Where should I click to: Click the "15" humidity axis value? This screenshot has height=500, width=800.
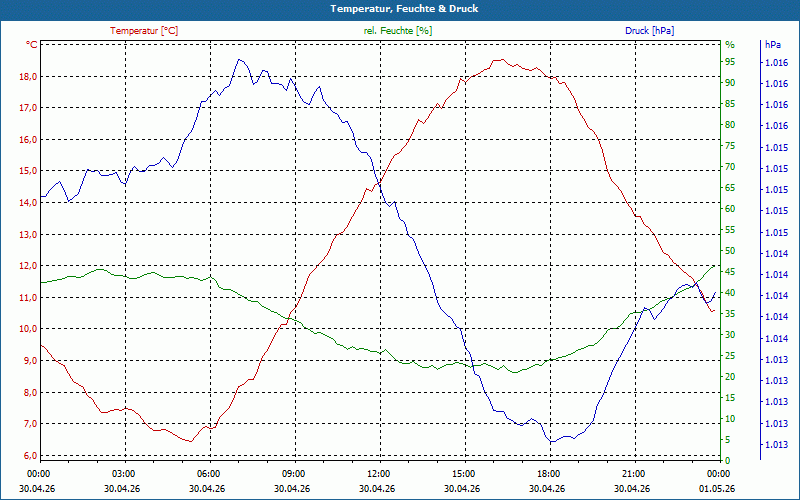730,398
